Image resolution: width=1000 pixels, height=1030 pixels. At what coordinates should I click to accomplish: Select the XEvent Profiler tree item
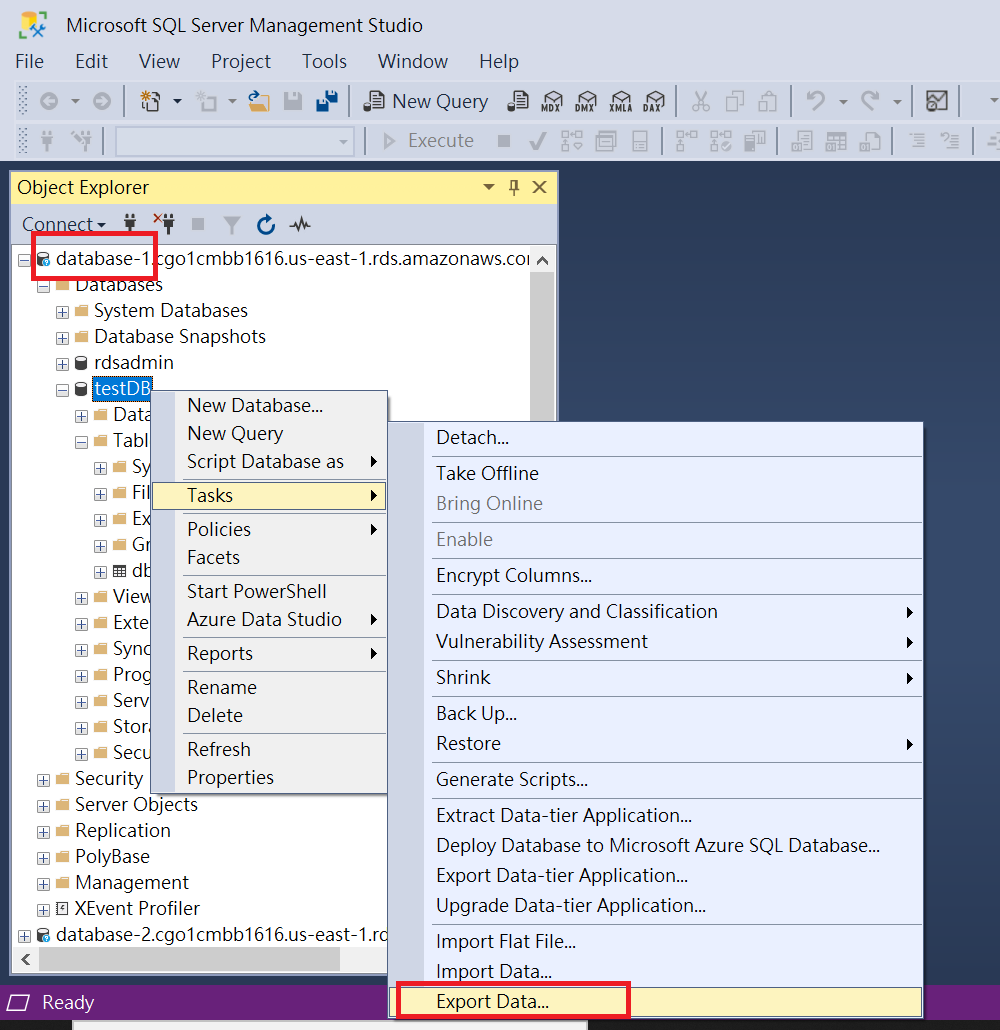[137, 908]
